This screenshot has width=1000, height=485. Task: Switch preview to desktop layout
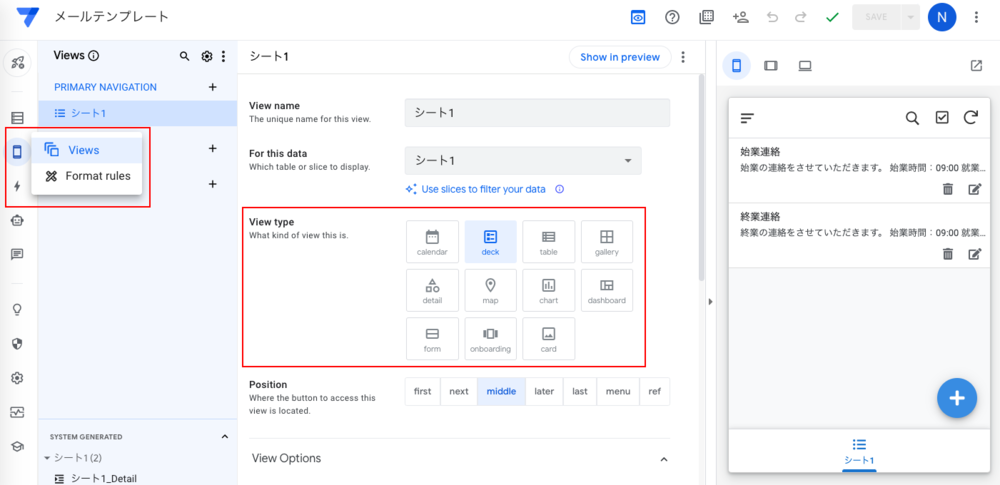(804, 66)
